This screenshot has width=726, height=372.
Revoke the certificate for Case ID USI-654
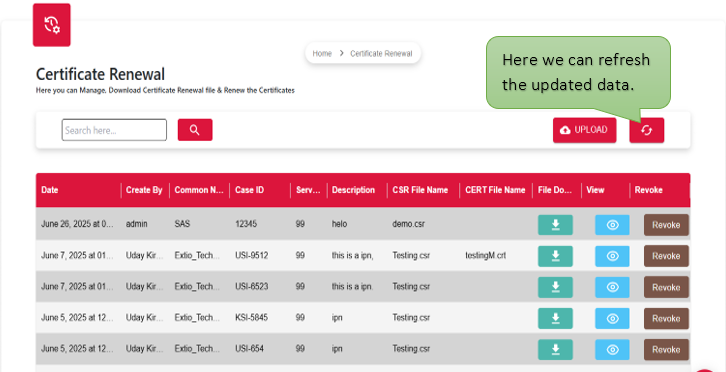[666, 350]
